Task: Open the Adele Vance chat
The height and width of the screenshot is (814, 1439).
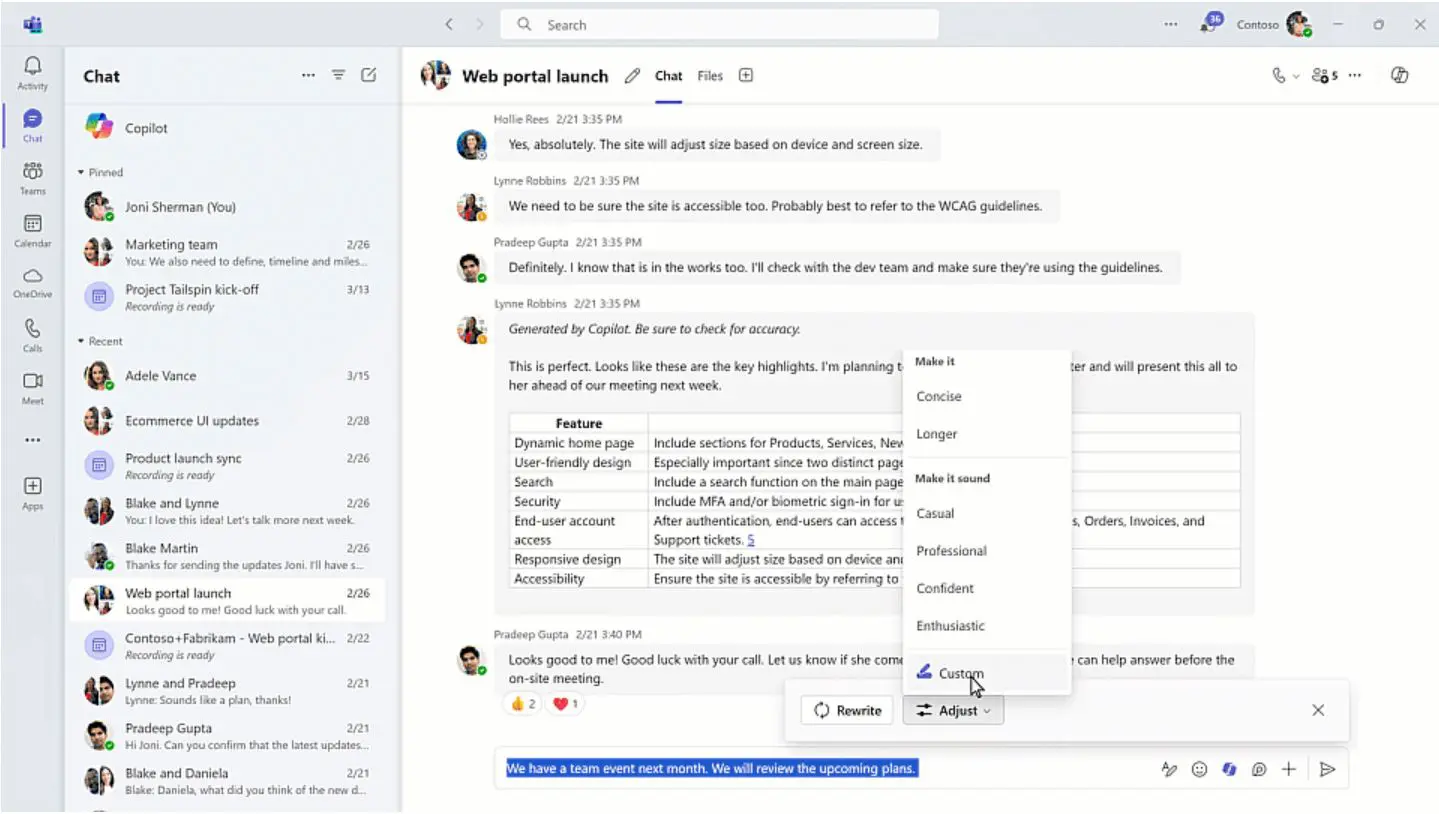Action: 228,376
